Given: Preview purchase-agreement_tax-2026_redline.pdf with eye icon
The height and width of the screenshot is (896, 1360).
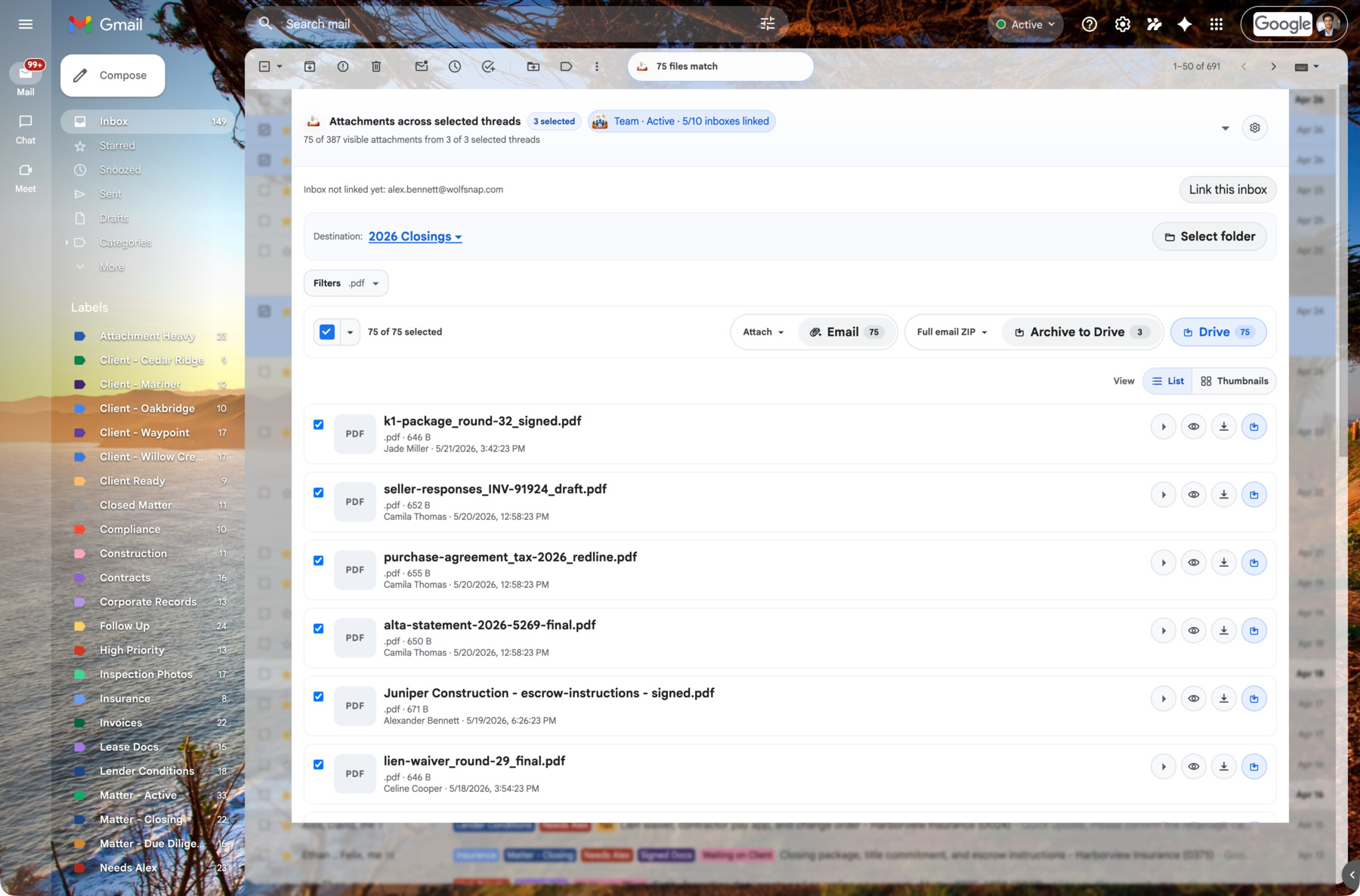Looking at the screenshot, I should point(1194,563).
